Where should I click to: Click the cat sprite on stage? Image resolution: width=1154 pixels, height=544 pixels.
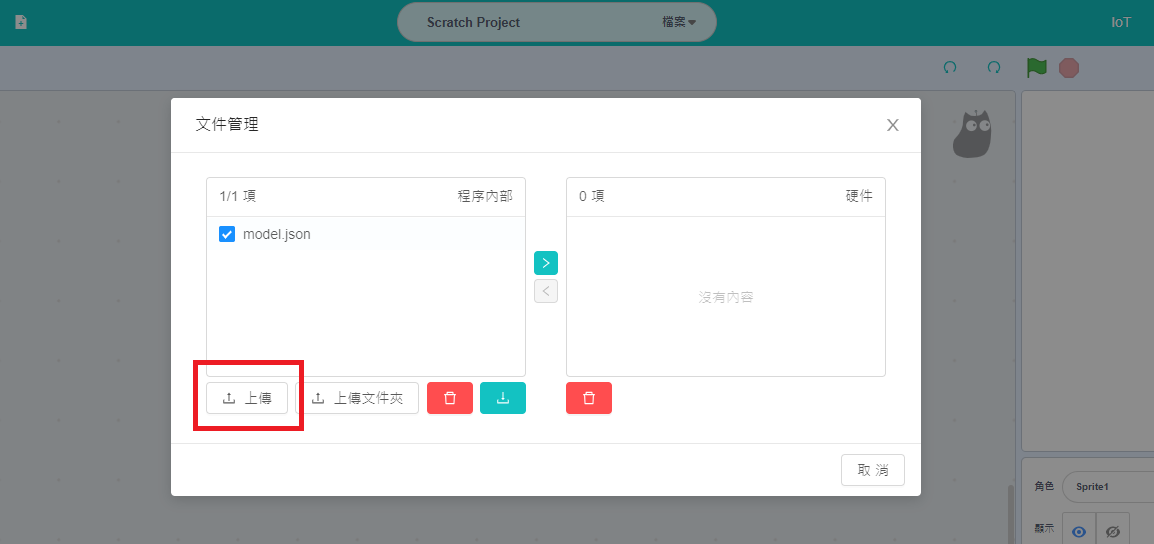[x=972, y=135]
